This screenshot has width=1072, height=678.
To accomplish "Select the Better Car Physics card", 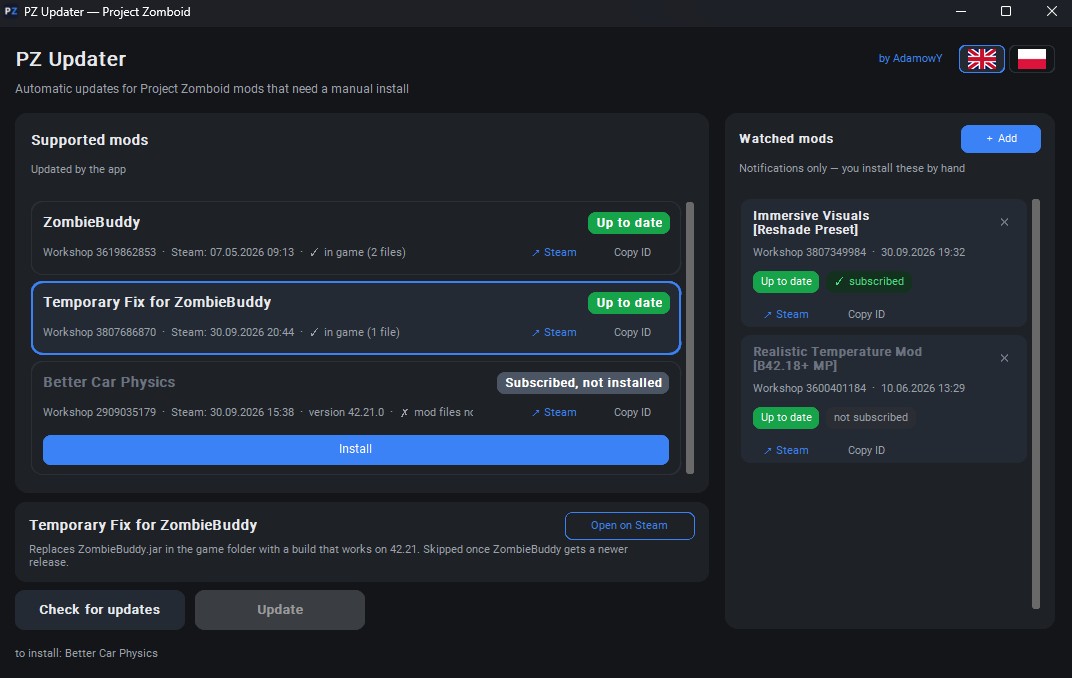I will [x=356, y=418].
